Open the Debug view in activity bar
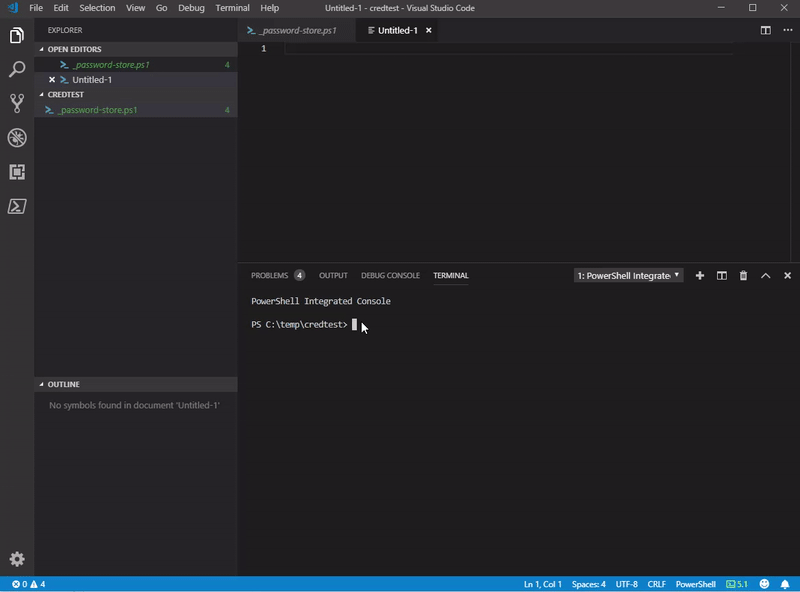This screenshot has width=800, height=592. click(x=17, y=138)
